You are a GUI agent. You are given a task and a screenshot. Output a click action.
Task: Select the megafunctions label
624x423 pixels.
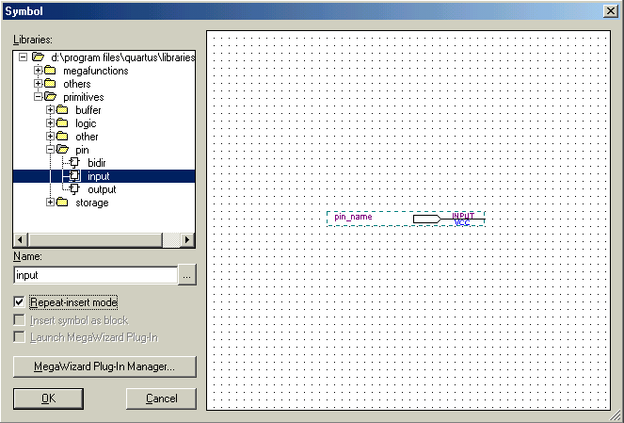[x=96, y=71]
